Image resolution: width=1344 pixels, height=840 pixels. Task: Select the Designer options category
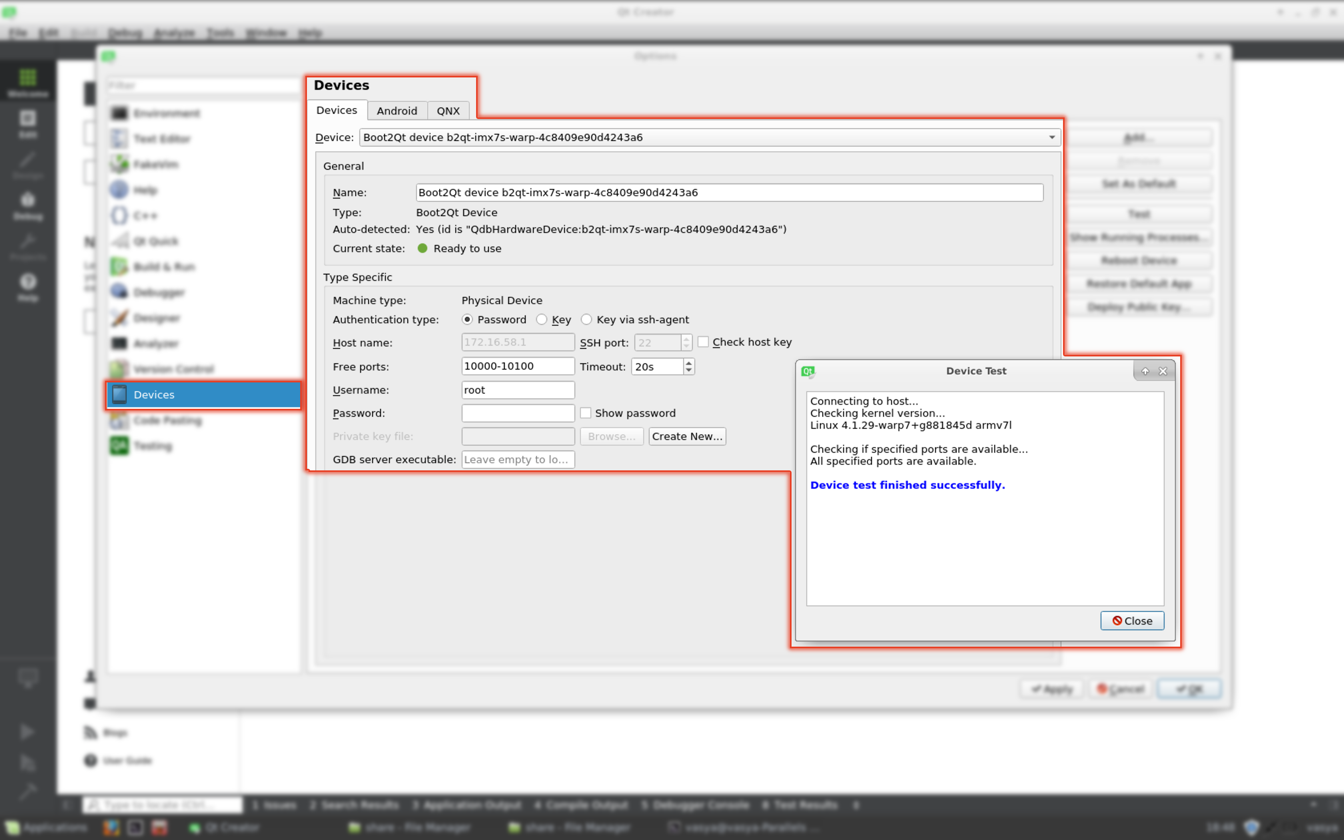pyautogui.click(x=204, y=318)
